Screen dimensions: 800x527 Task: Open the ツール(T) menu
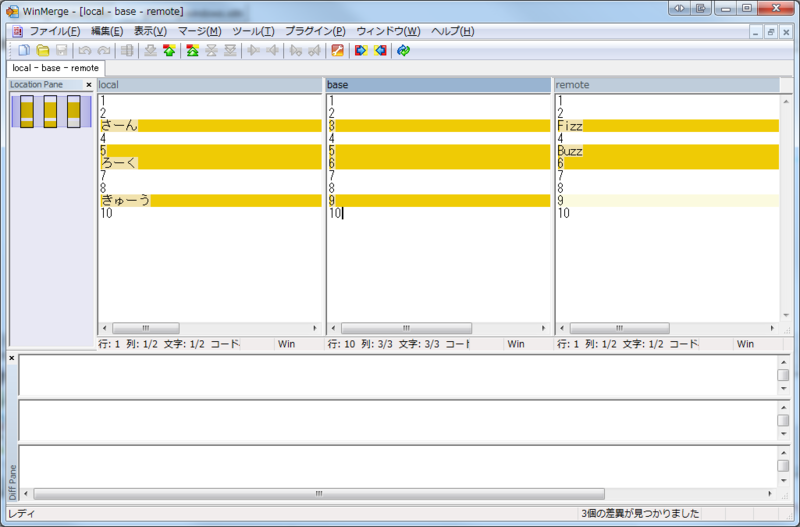(253, 31)
